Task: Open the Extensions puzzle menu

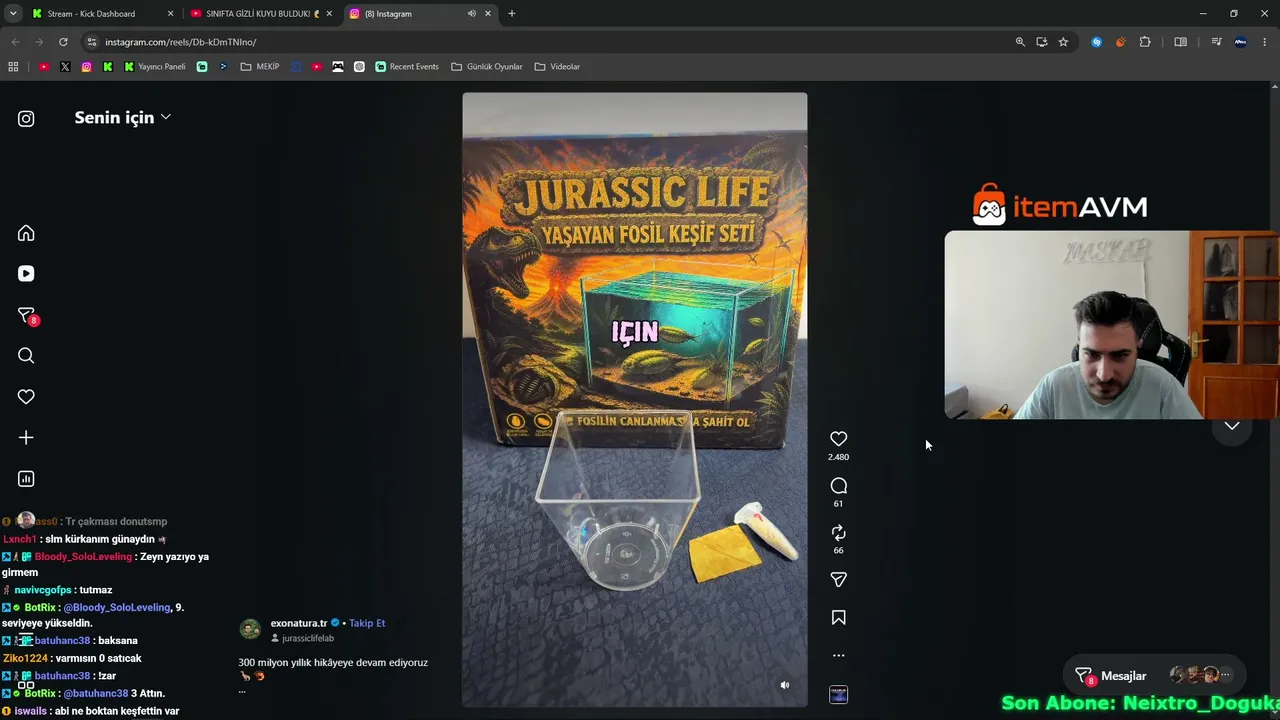Action: [x=1145, y=42]
